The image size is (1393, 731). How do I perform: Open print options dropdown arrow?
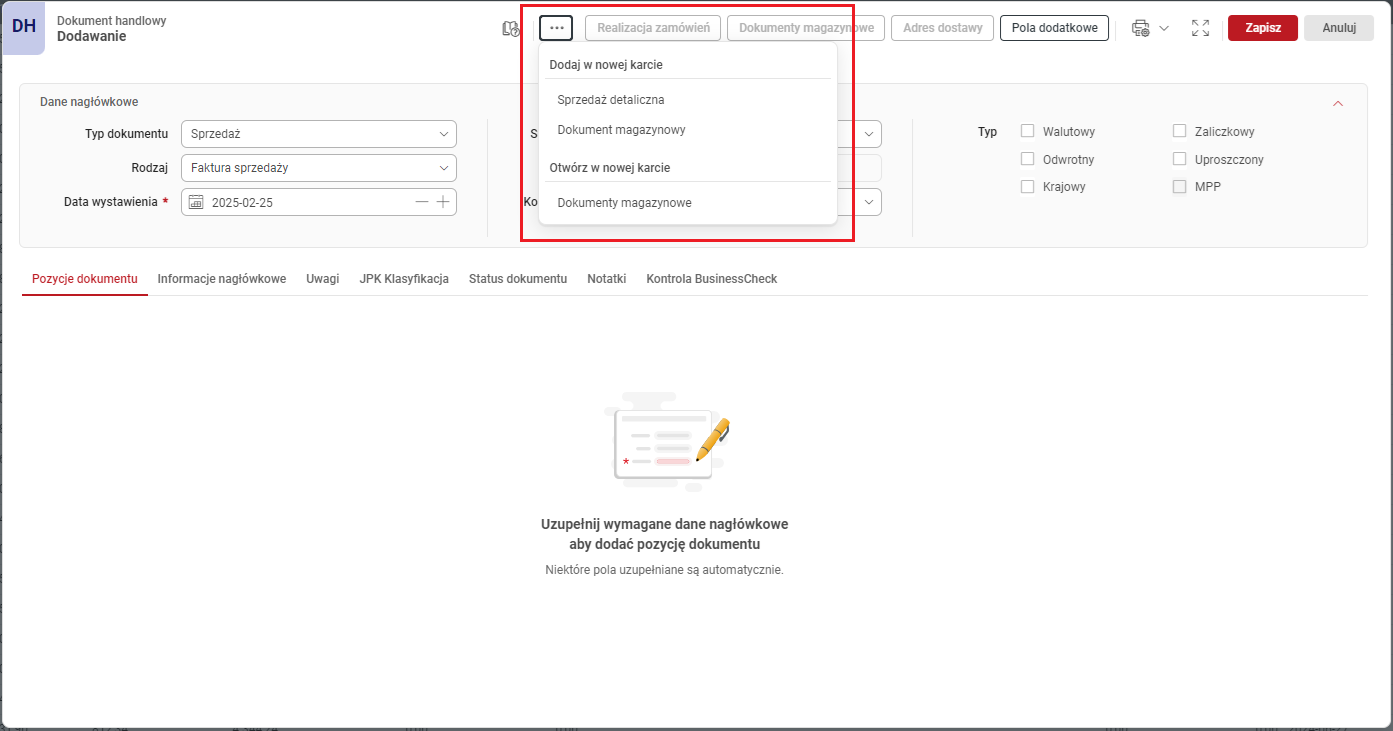pos(1164,28)
